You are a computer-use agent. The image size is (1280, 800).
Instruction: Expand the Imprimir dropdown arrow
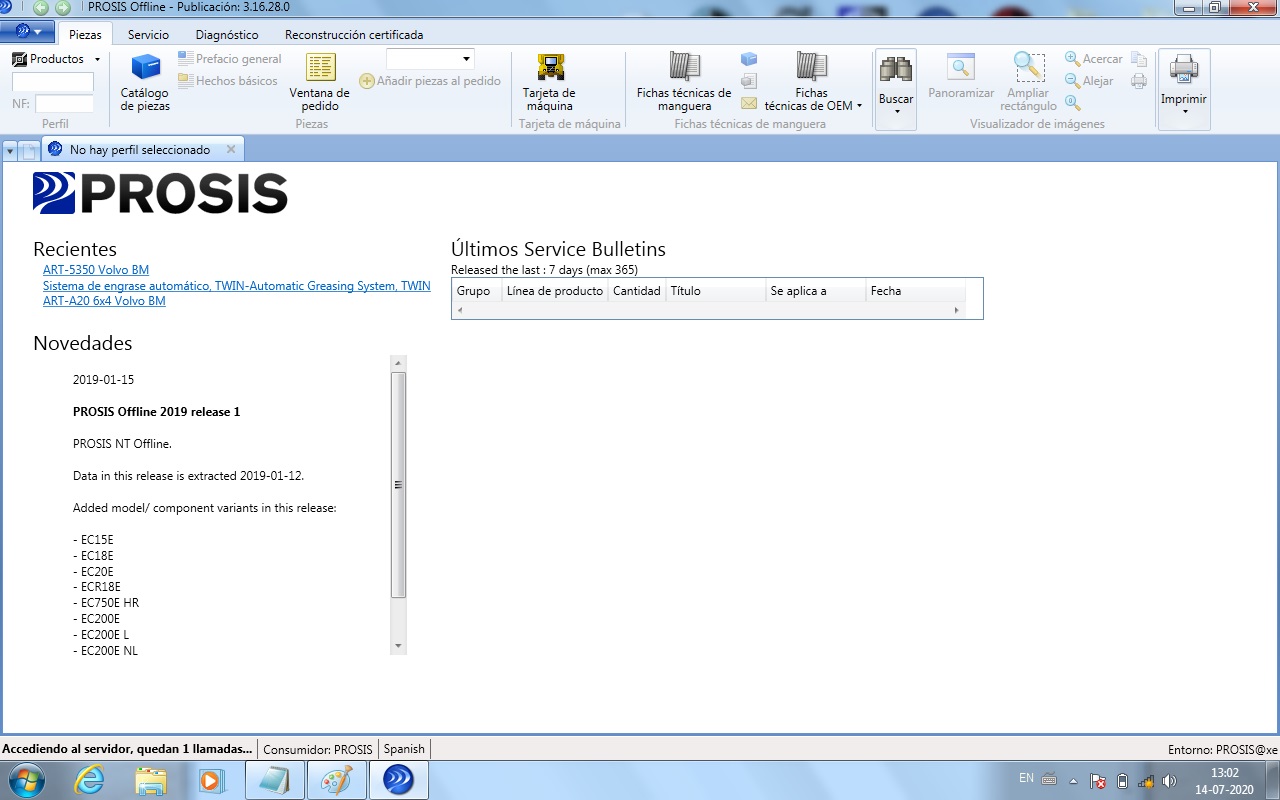point(1184,111)
